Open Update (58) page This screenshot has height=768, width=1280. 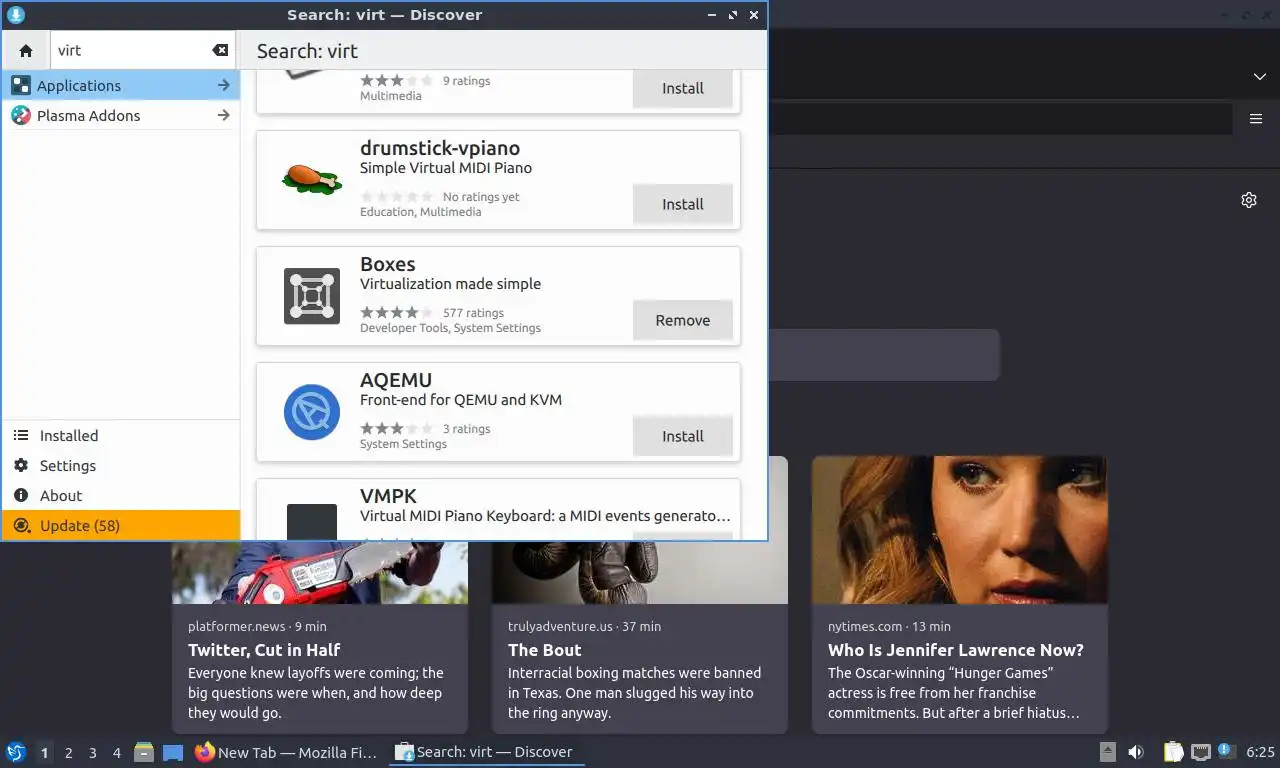click(121, 525)
